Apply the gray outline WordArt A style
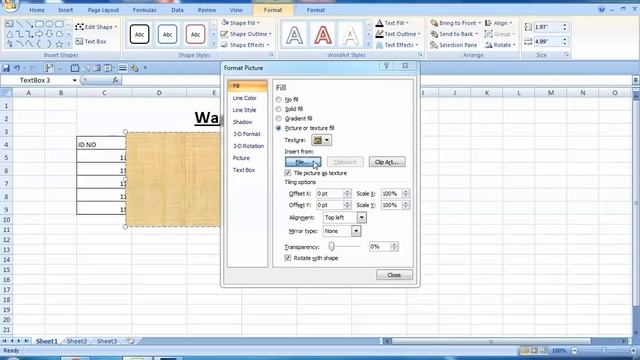The height and width of the screenshot is (360, 640). [x=294, y=35]
